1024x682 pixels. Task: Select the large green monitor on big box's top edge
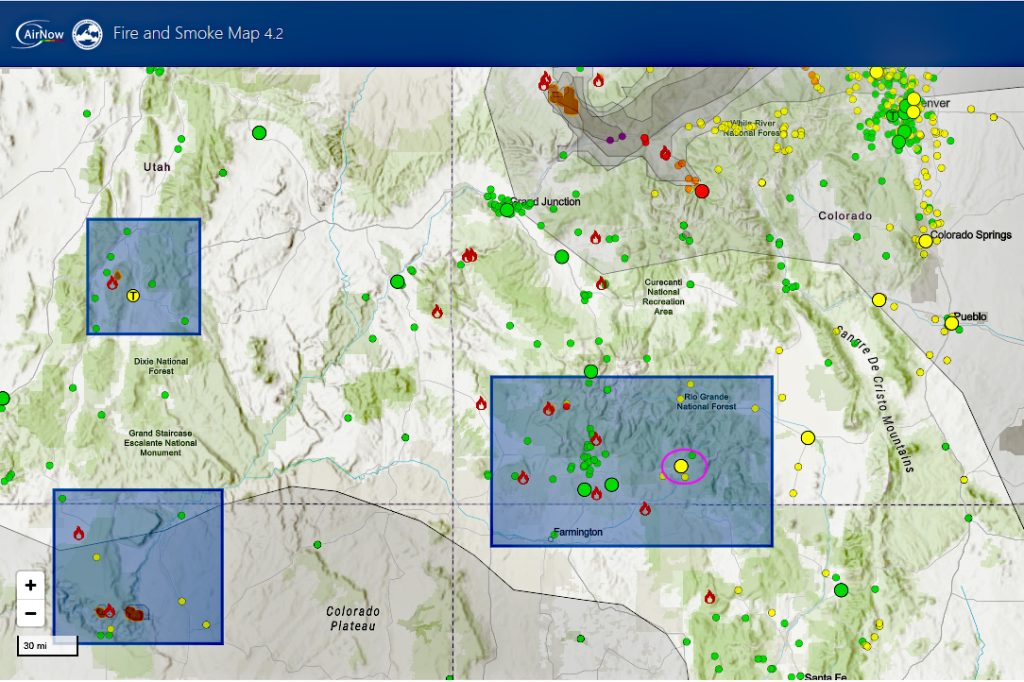(x=591, y=372)
